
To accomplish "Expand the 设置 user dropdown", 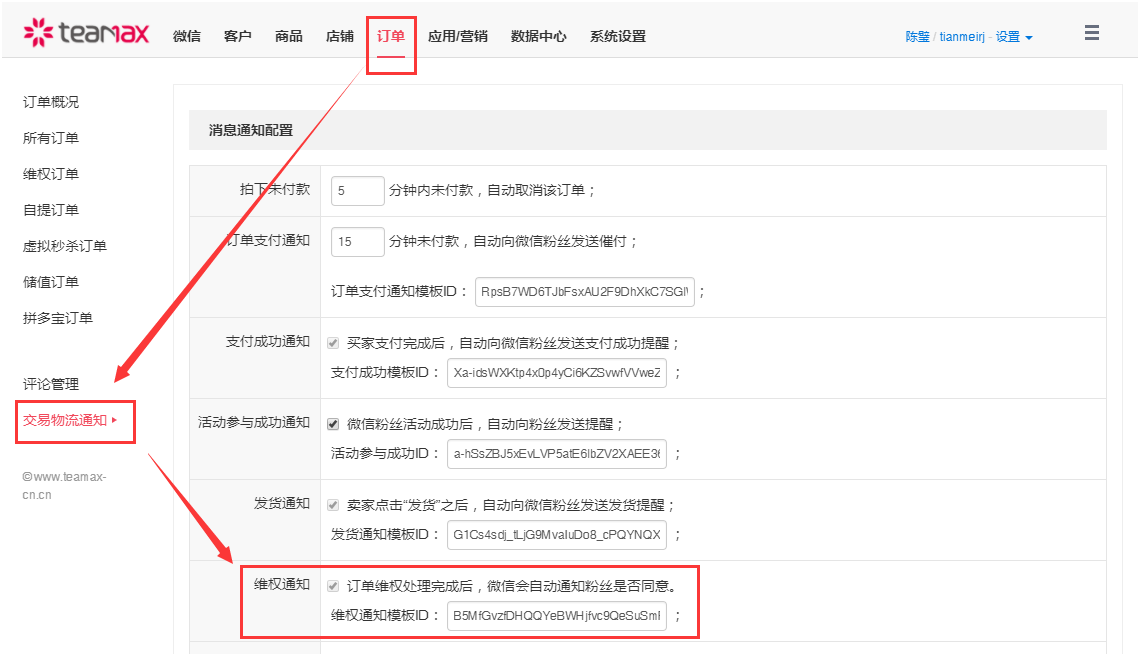I will 1014,37.
